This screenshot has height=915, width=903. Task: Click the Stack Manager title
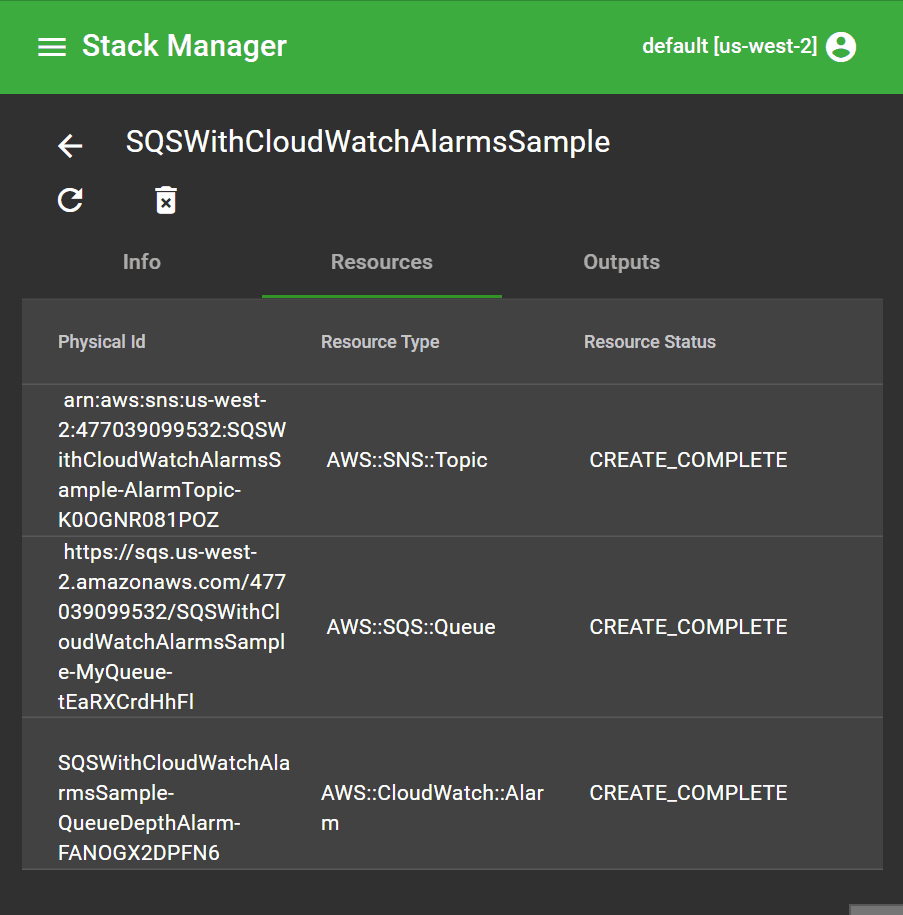184,46
